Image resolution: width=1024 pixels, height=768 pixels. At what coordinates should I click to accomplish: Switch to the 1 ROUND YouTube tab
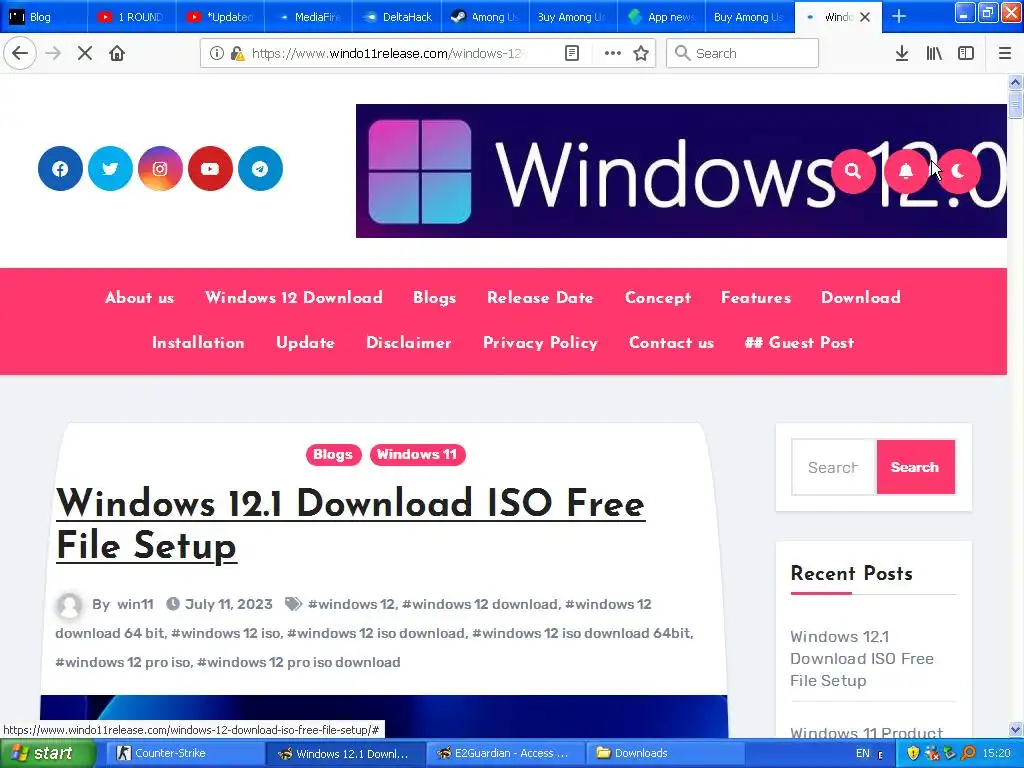point(132,17)
